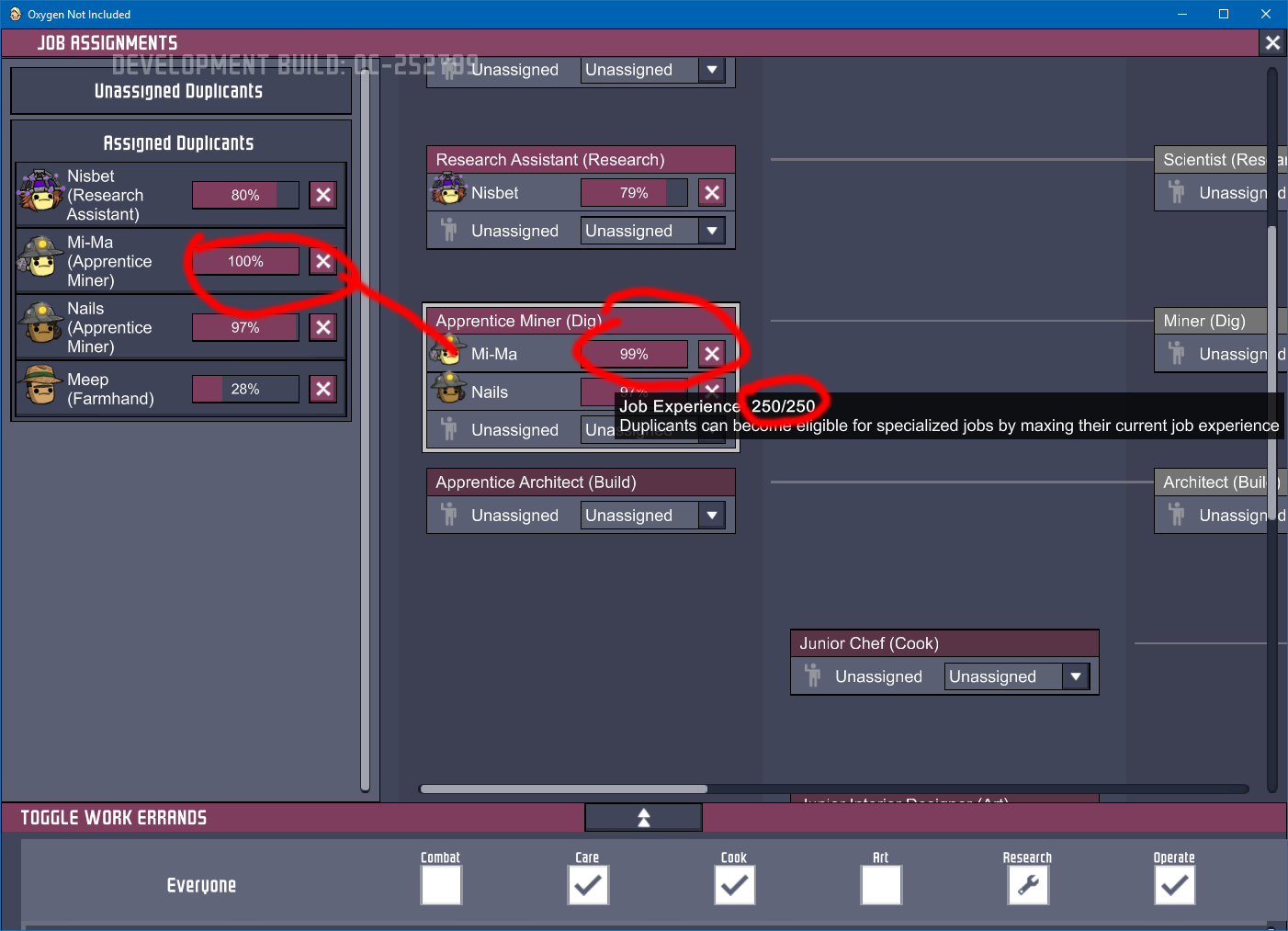Toggle the Combat errand checkbox for Everyone

click(x=441, y=886)
